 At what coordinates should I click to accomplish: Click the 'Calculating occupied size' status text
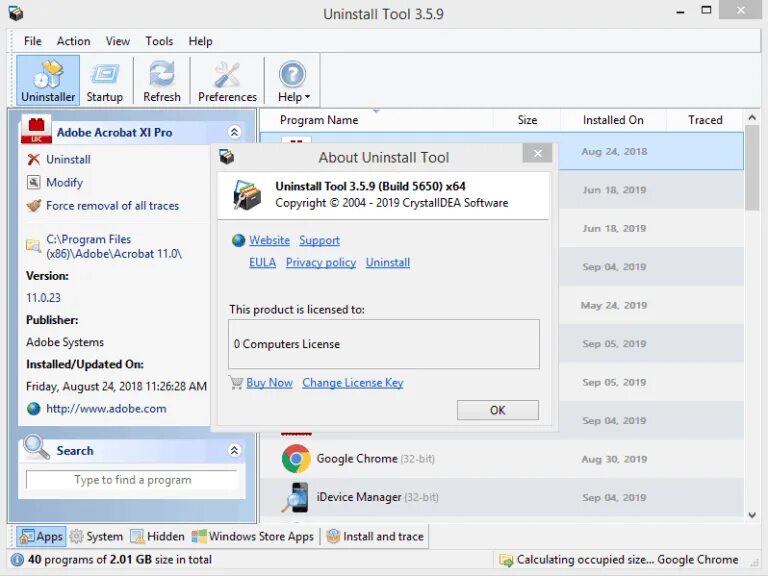pos(627,559)
